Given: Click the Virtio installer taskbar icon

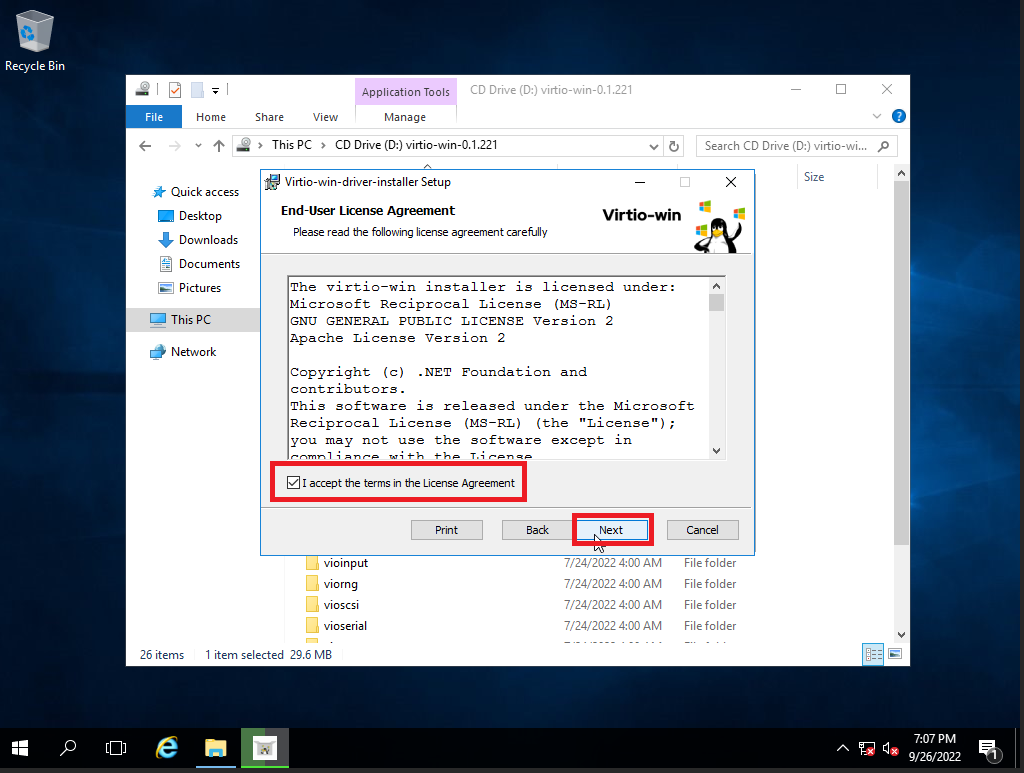Looking at the screenshot, I should pyautogui.click(x=264, y=748).
